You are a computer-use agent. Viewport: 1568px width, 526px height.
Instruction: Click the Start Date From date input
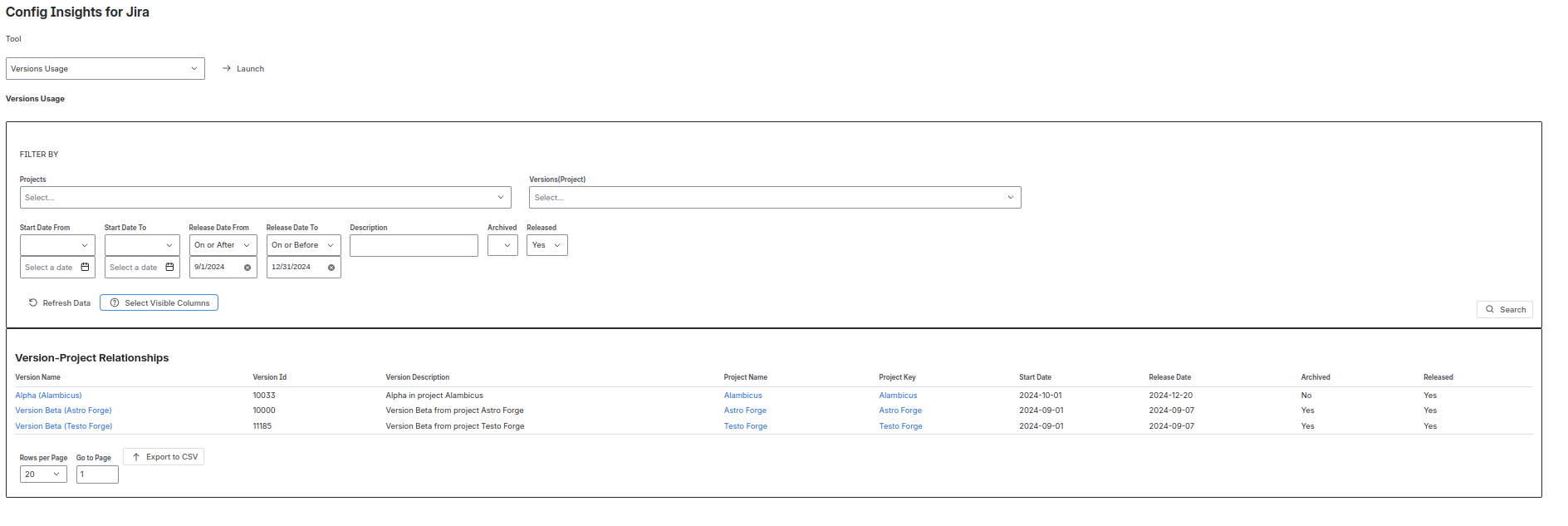coord(57,268)
